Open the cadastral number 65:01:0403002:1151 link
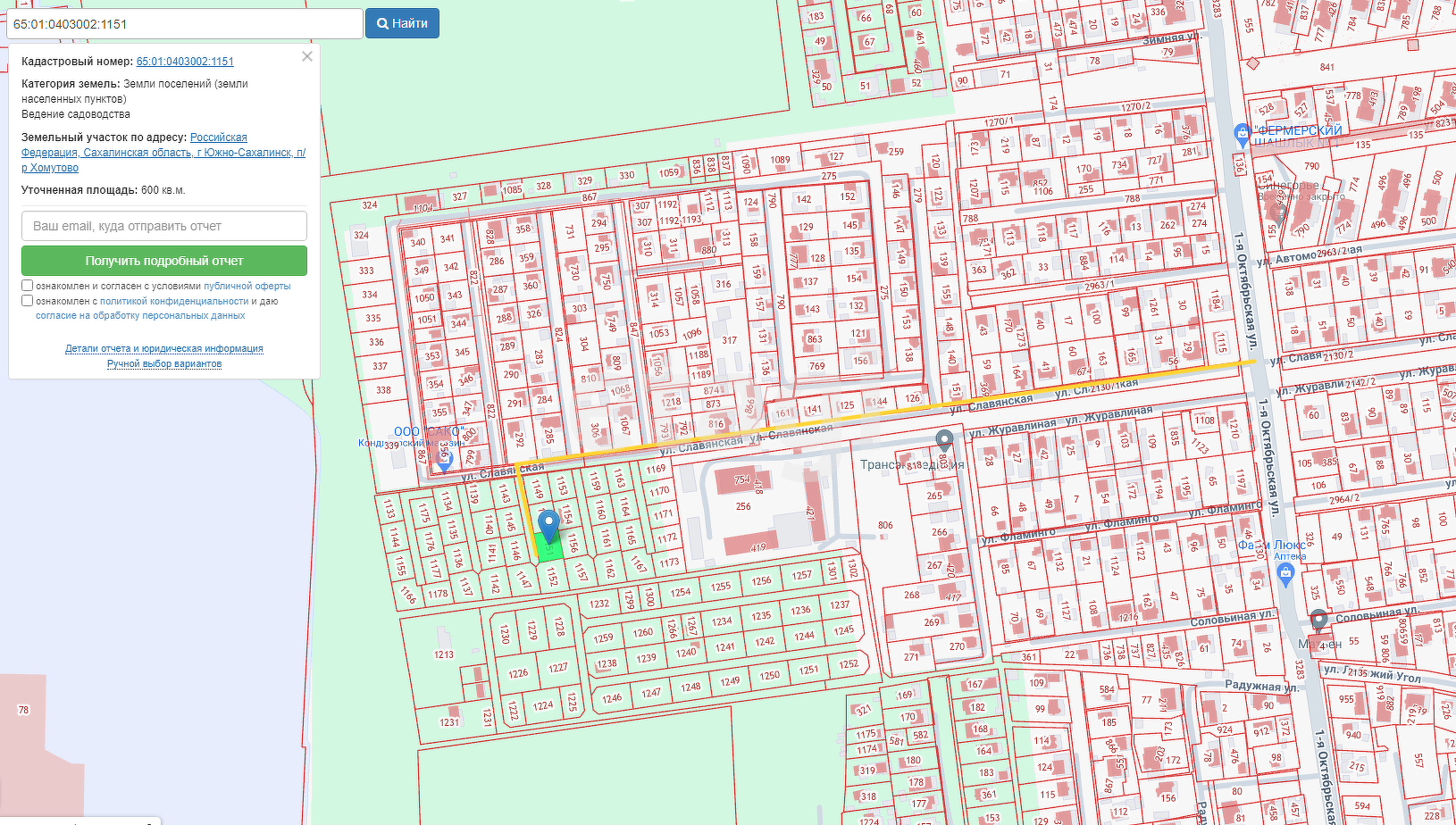The width and height of the screenshot is (1456, 825). pyautogui.click(x=185, y=62)
